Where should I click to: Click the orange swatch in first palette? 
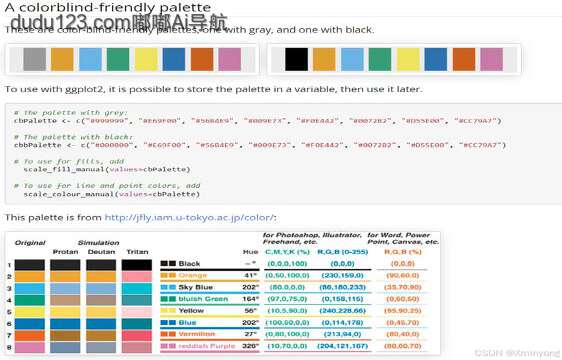click(x=62, y=59)
